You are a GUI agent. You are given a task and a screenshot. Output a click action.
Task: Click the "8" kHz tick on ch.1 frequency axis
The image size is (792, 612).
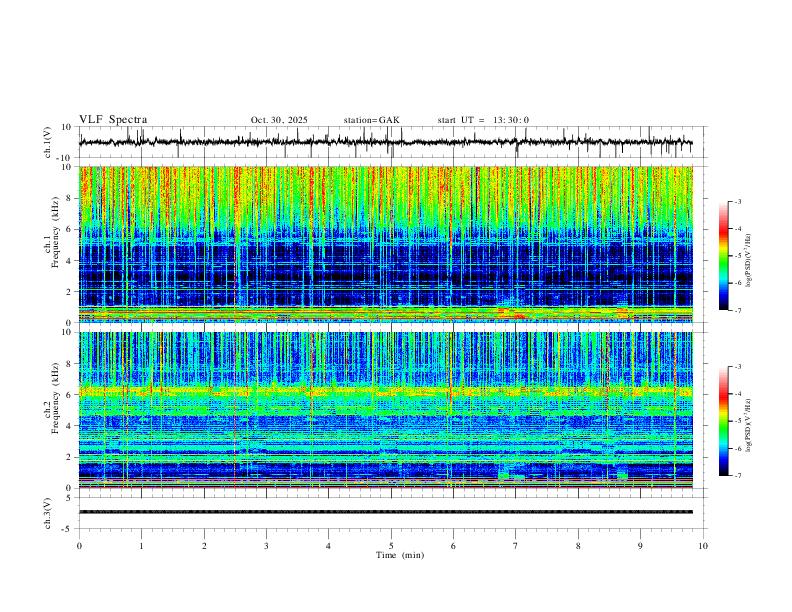(x=69, y=198)
